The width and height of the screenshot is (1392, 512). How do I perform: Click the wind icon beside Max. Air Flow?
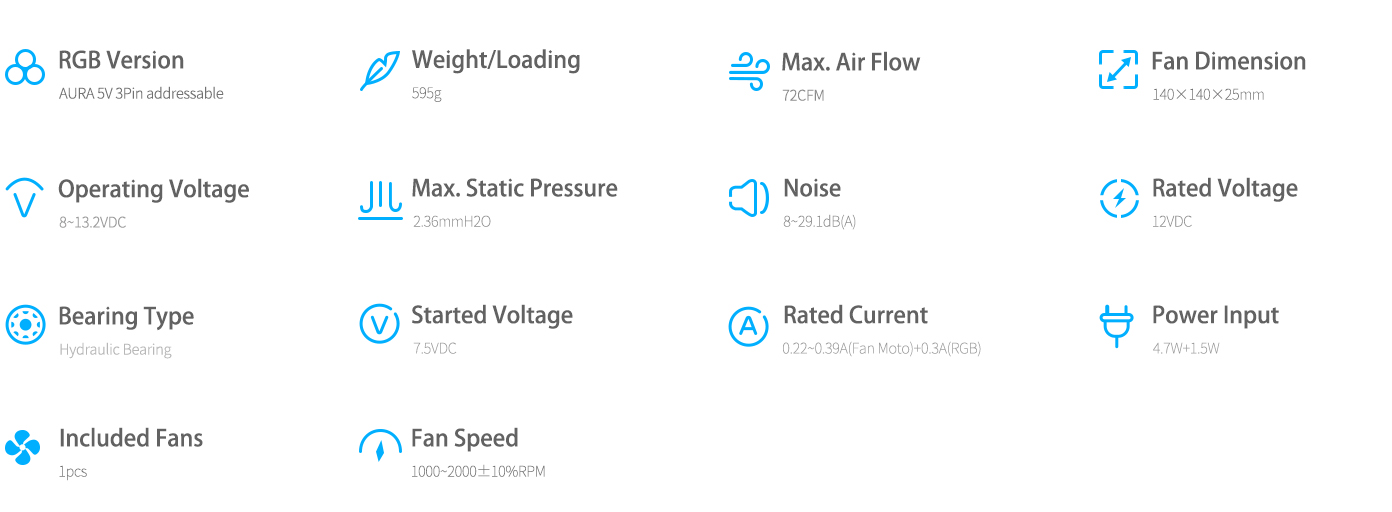(x=749, y=71)
